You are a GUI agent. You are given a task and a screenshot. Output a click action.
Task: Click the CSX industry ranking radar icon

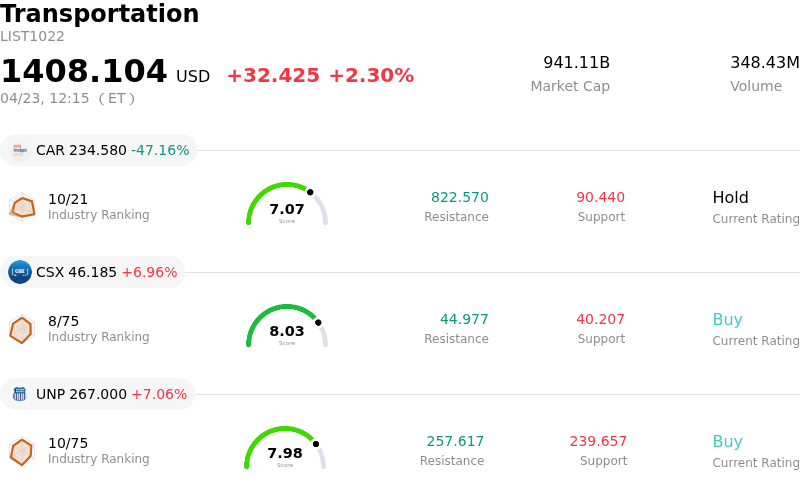(21, 329)
